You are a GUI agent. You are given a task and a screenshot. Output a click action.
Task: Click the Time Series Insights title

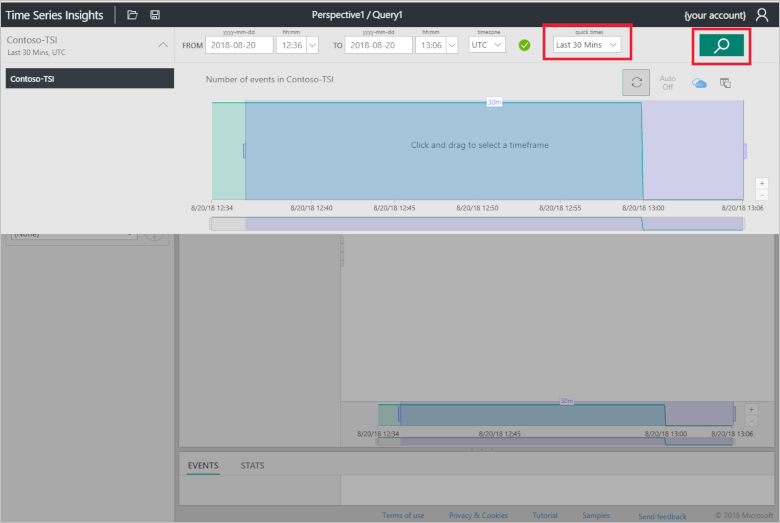pyautogui.click(x=54, y=15)
